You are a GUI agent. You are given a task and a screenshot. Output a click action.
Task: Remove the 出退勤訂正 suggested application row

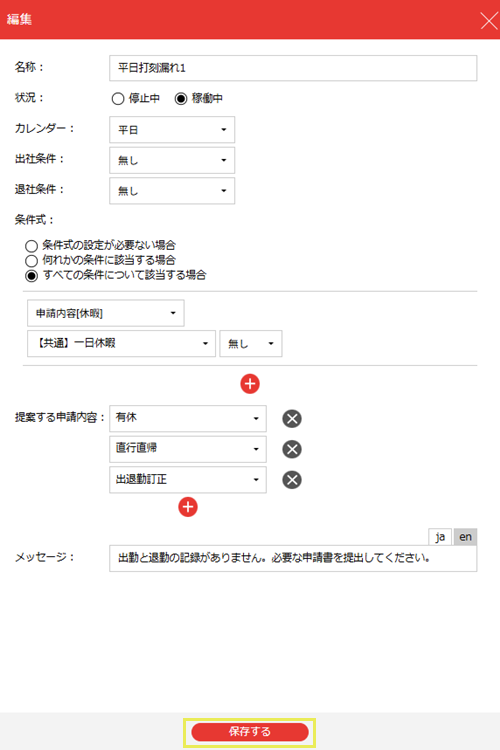(292, 480)
